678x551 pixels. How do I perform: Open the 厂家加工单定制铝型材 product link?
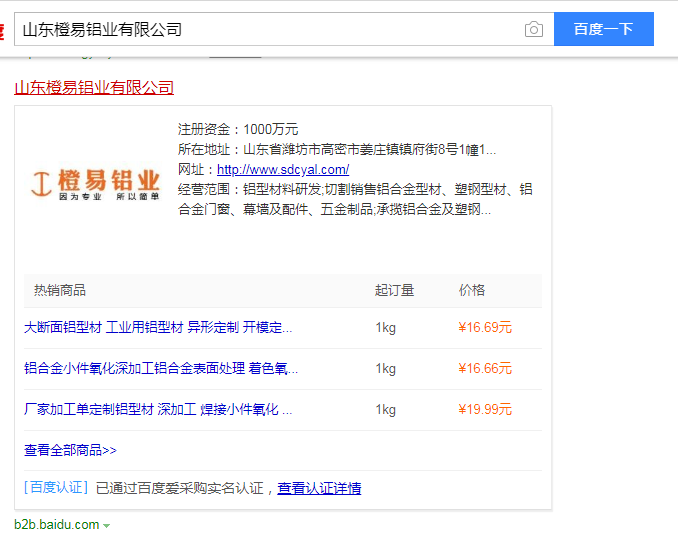(158, 409)
